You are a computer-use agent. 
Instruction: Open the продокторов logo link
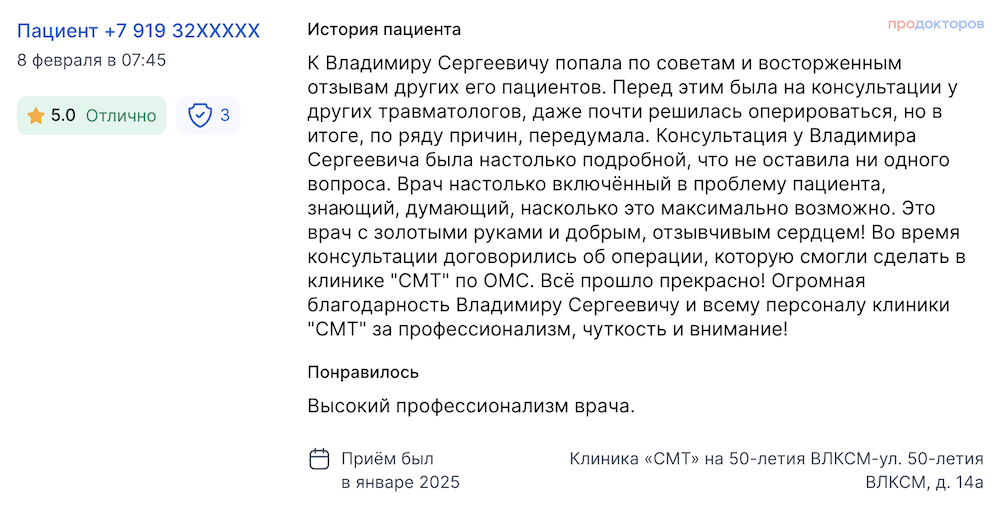point(936,24)
